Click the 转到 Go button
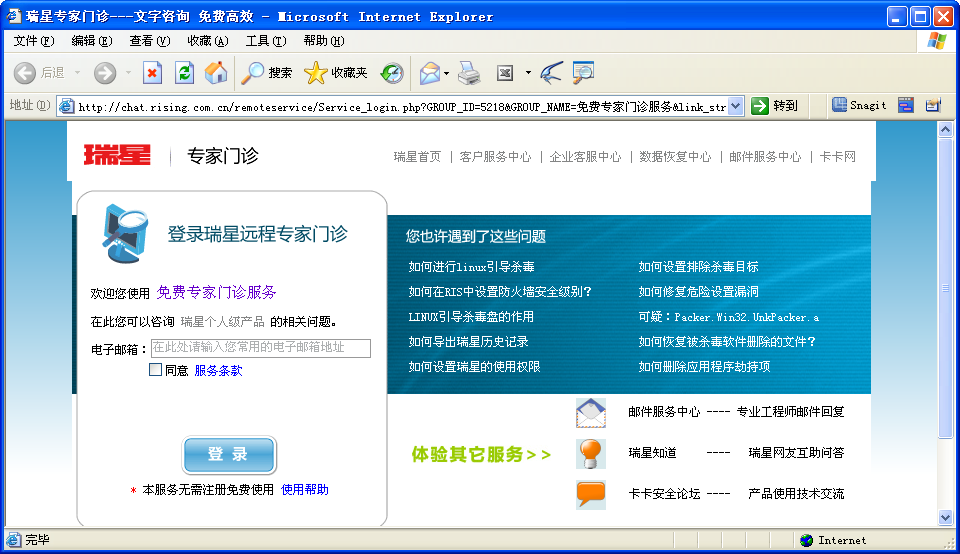The height and width of the screenshot is (554, 960). 774,106
